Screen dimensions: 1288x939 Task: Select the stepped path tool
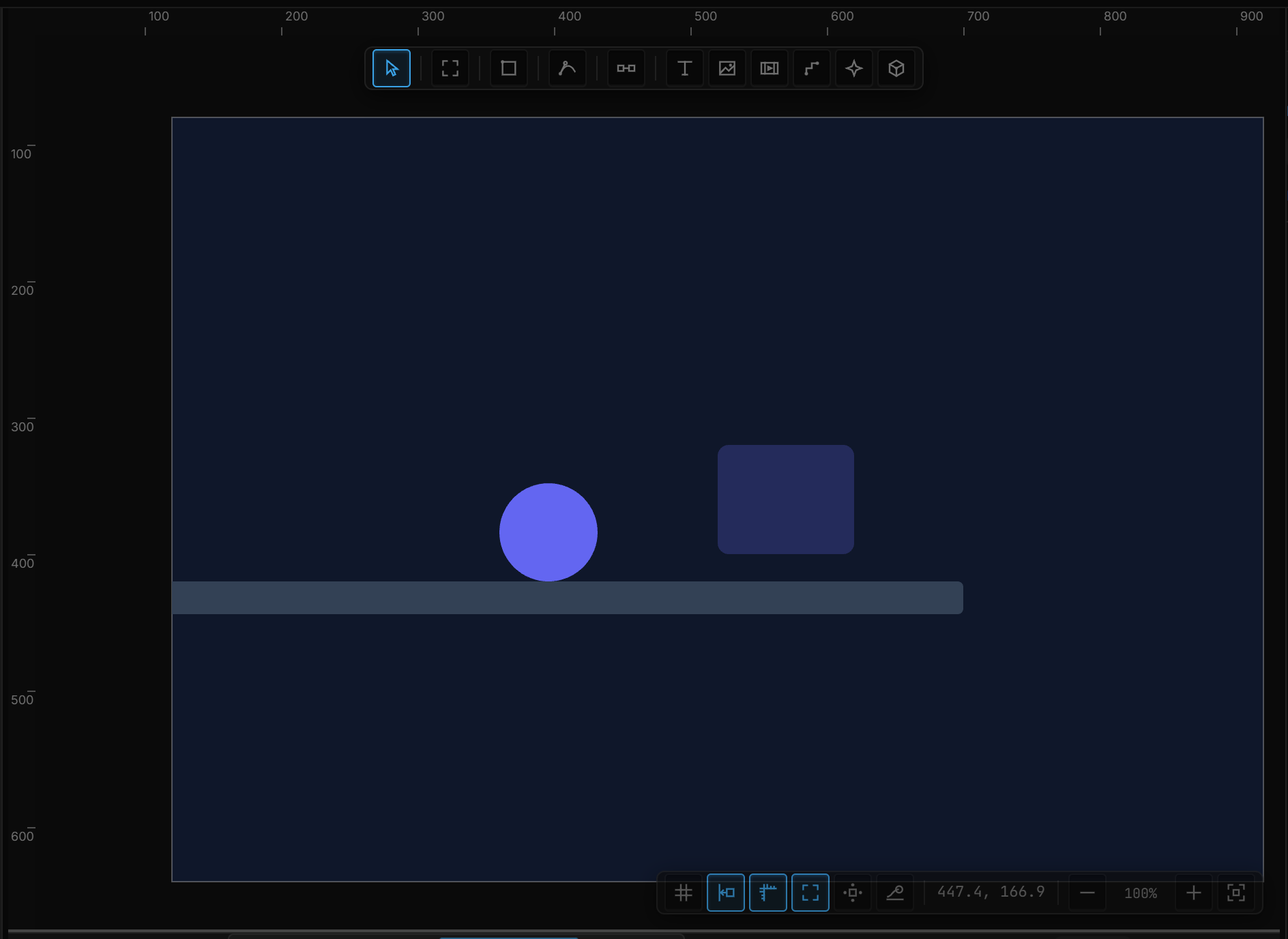point(812,68)
